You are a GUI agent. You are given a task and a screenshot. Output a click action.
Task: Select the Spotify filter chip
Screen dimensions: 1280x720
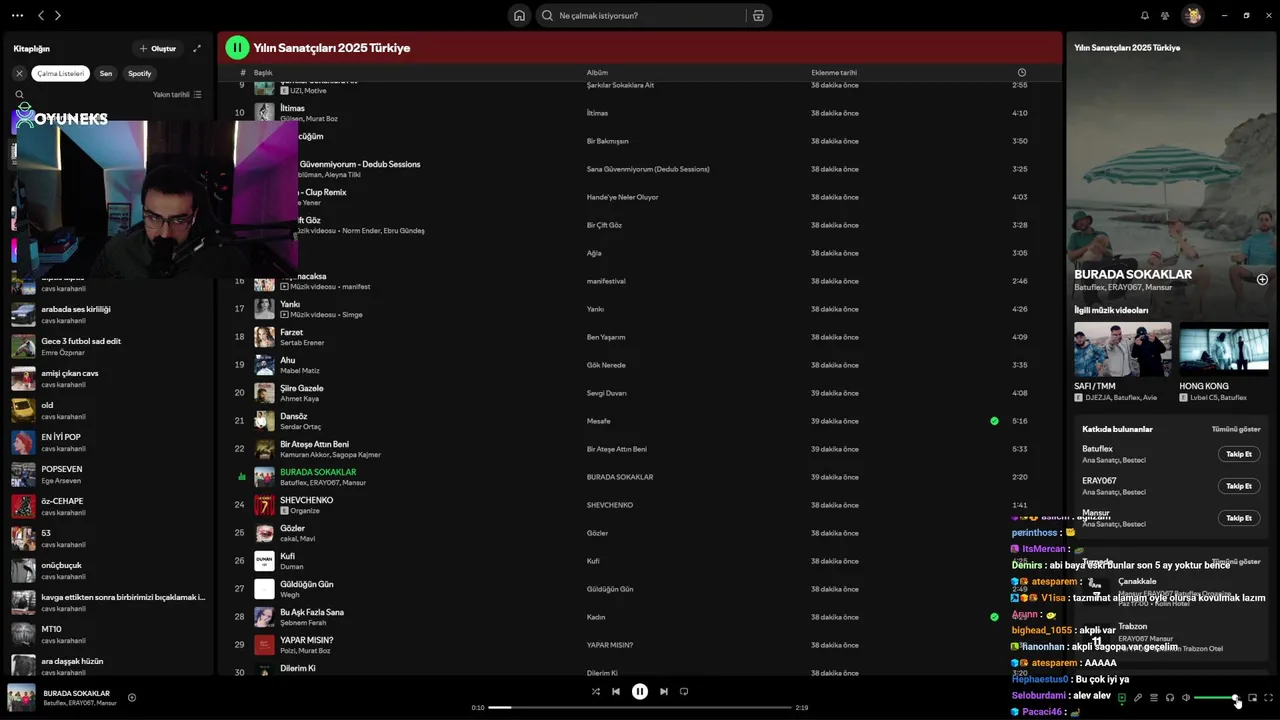point(140,73)
